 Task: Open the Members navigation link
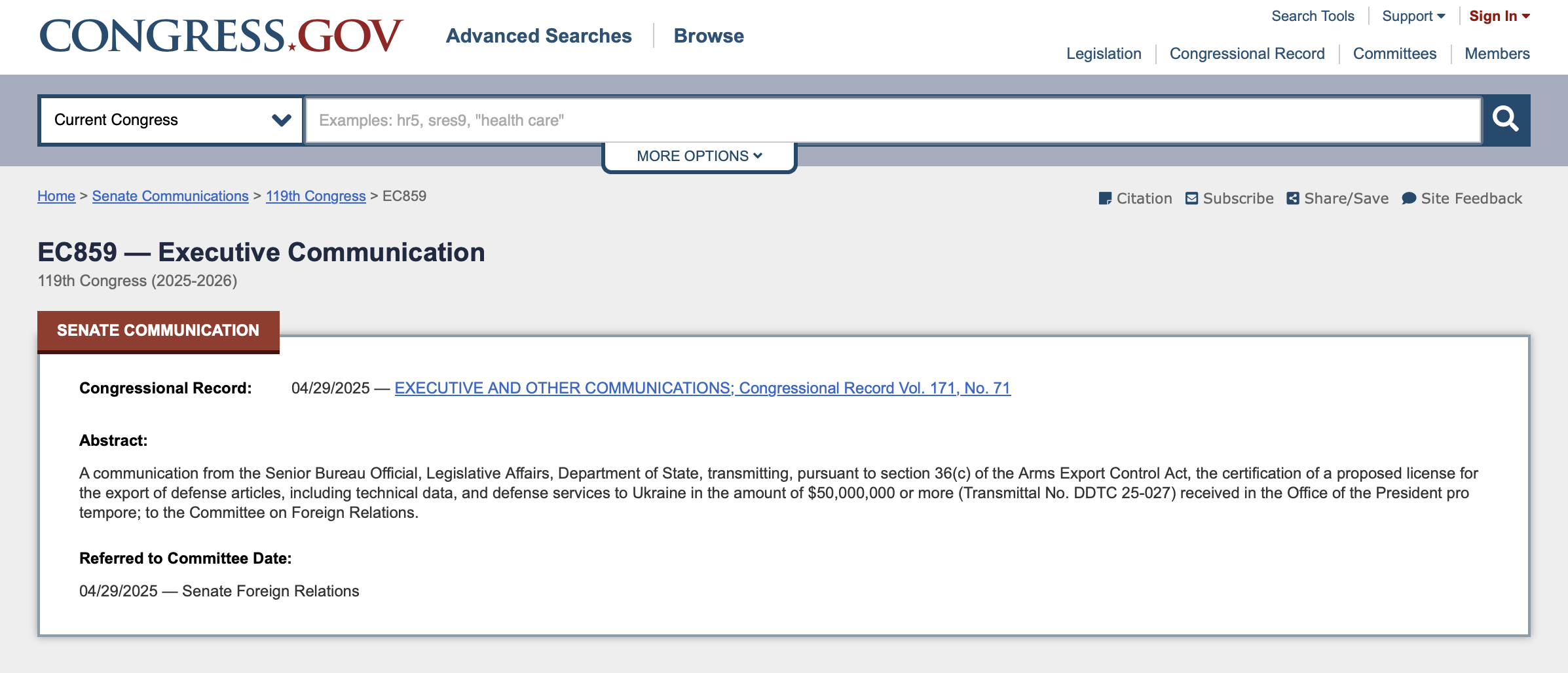(x=1497, y=54)
